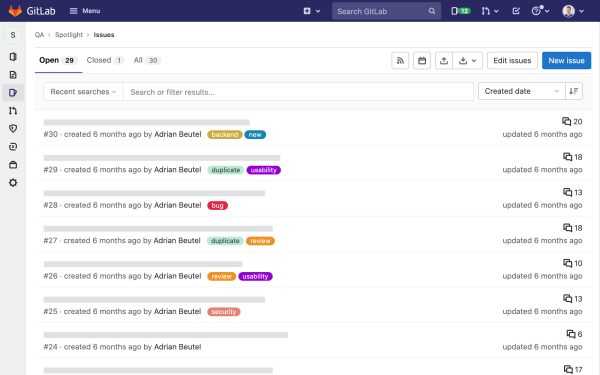Click the bug label on issue #28
This screenshot has width=600, height=375.
(217, 205)
